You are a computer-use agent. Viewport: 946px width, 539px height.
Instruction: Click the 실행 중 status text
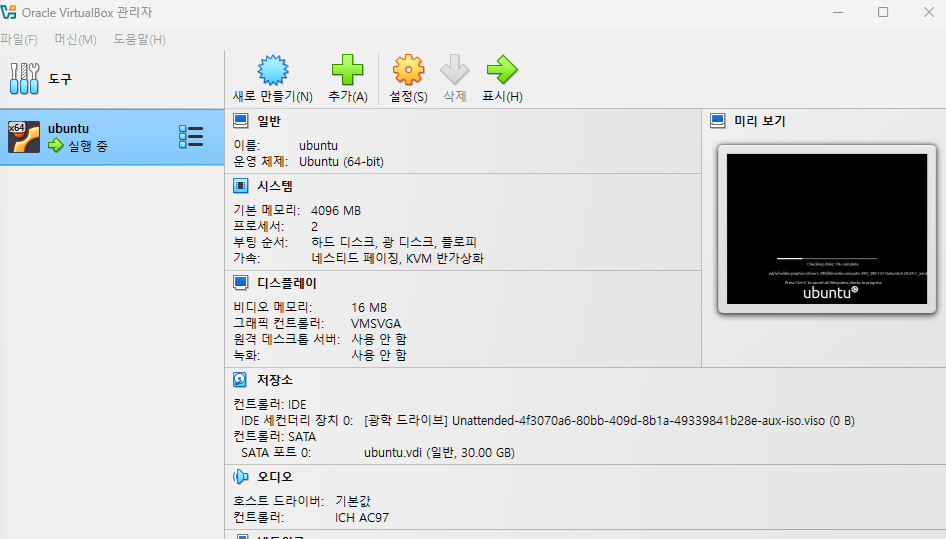point(88,146)
